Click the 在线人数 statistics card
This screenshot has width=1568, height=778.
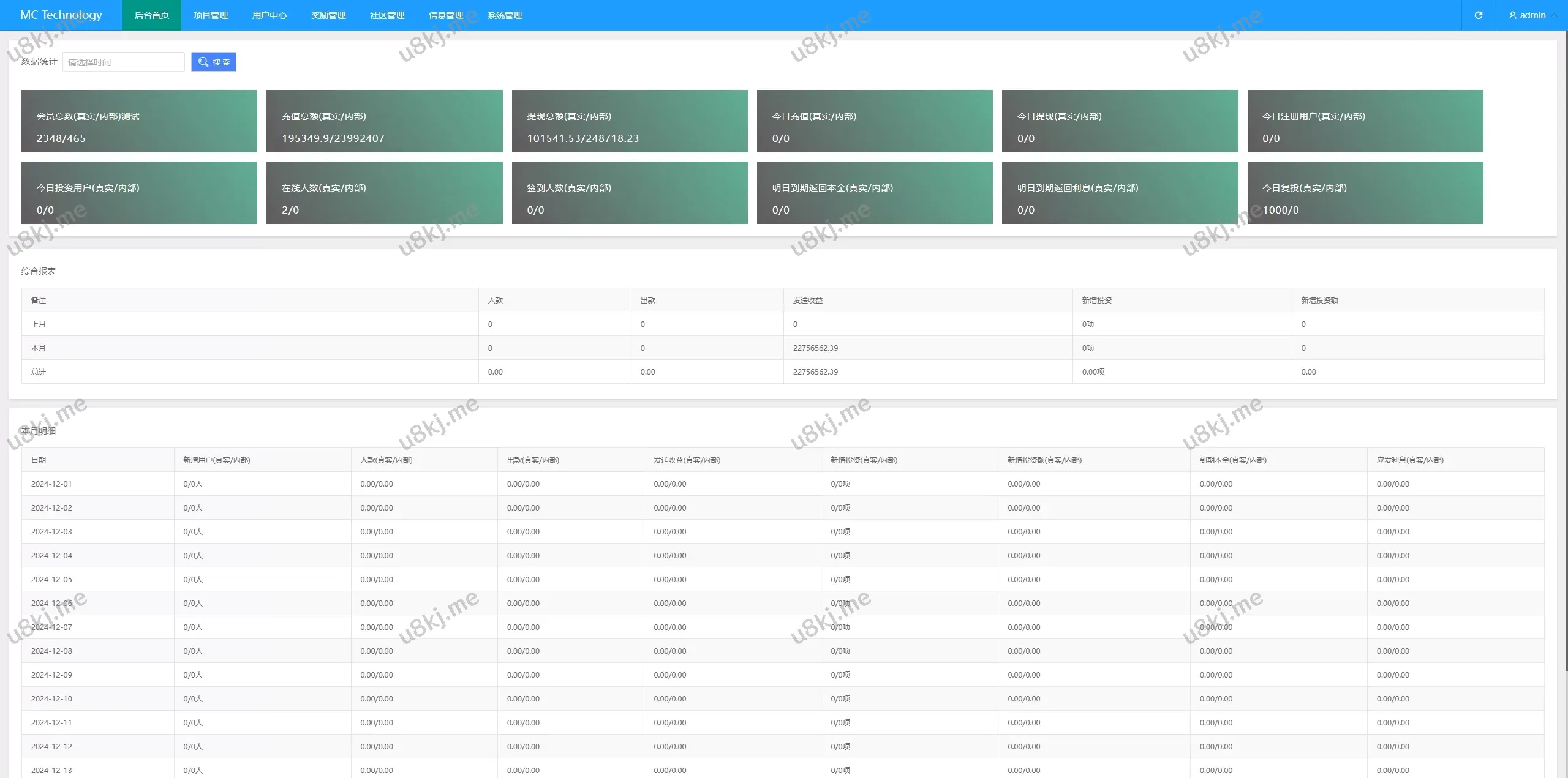[x=384, y=193]
